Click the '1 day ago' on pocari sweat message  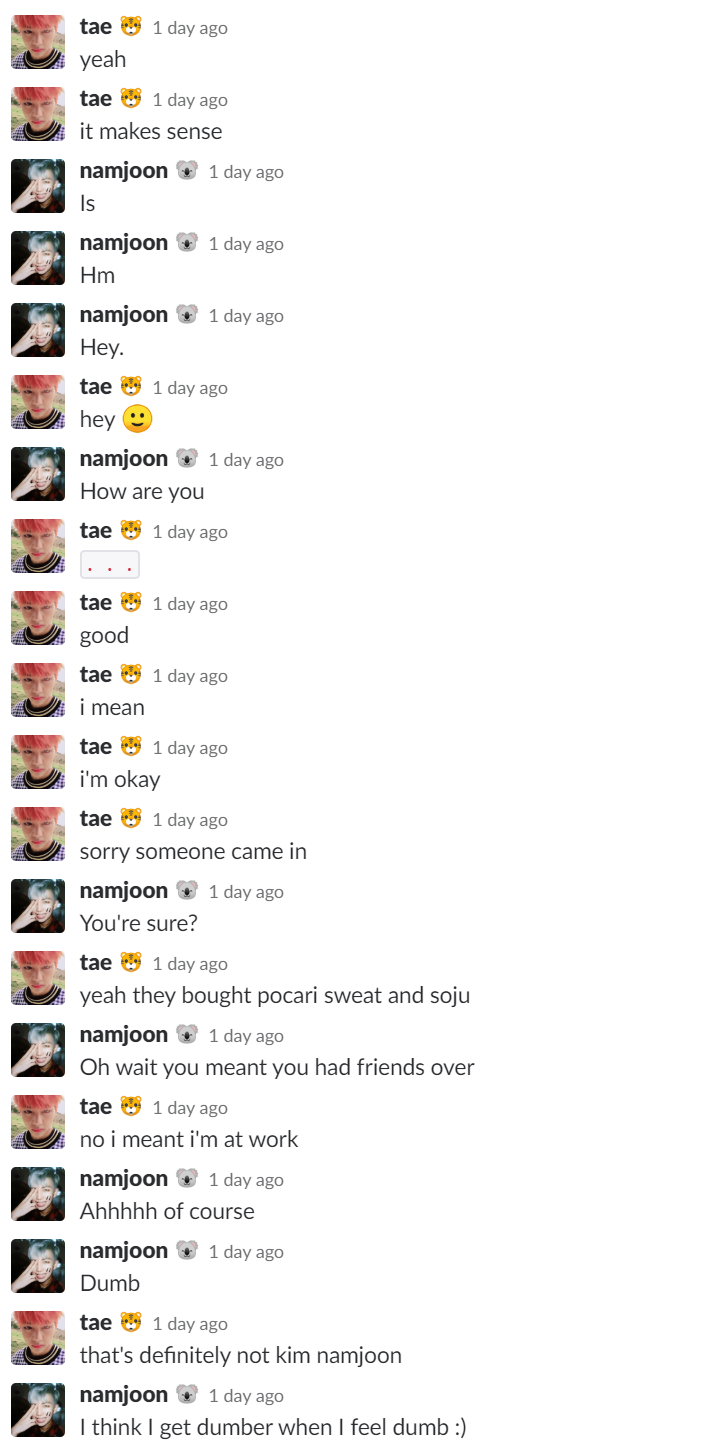tap(190, 964)
